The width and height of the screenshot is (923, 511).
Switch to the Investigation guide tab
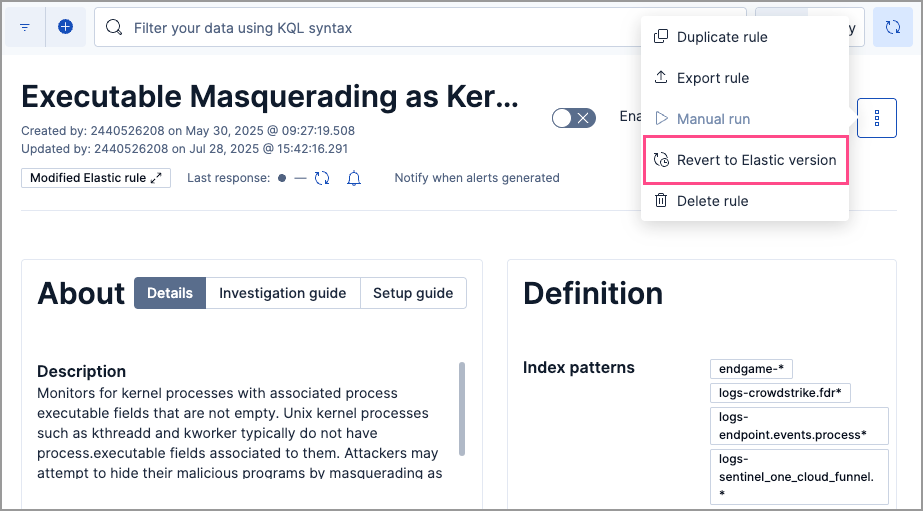pyautogui.click(x=283, y=293)
